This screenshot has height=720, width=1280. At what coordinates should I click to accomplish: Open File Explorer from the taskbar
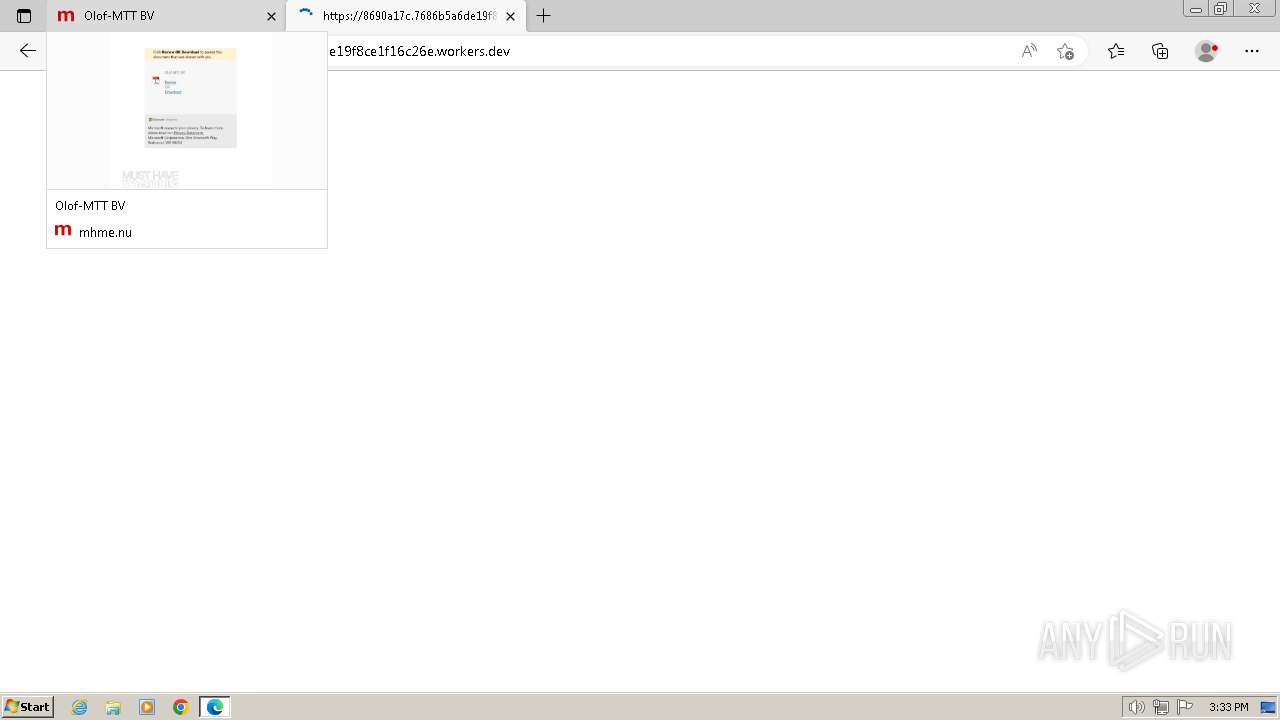(113, 707)
